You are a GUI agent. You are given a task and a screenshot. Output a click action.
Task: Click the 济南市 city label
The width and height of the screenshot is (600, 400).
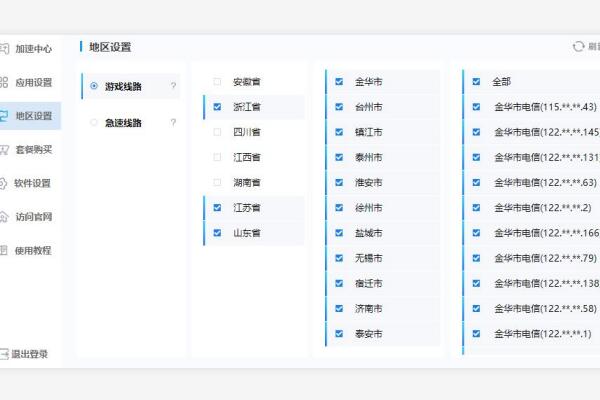(368, 309)
